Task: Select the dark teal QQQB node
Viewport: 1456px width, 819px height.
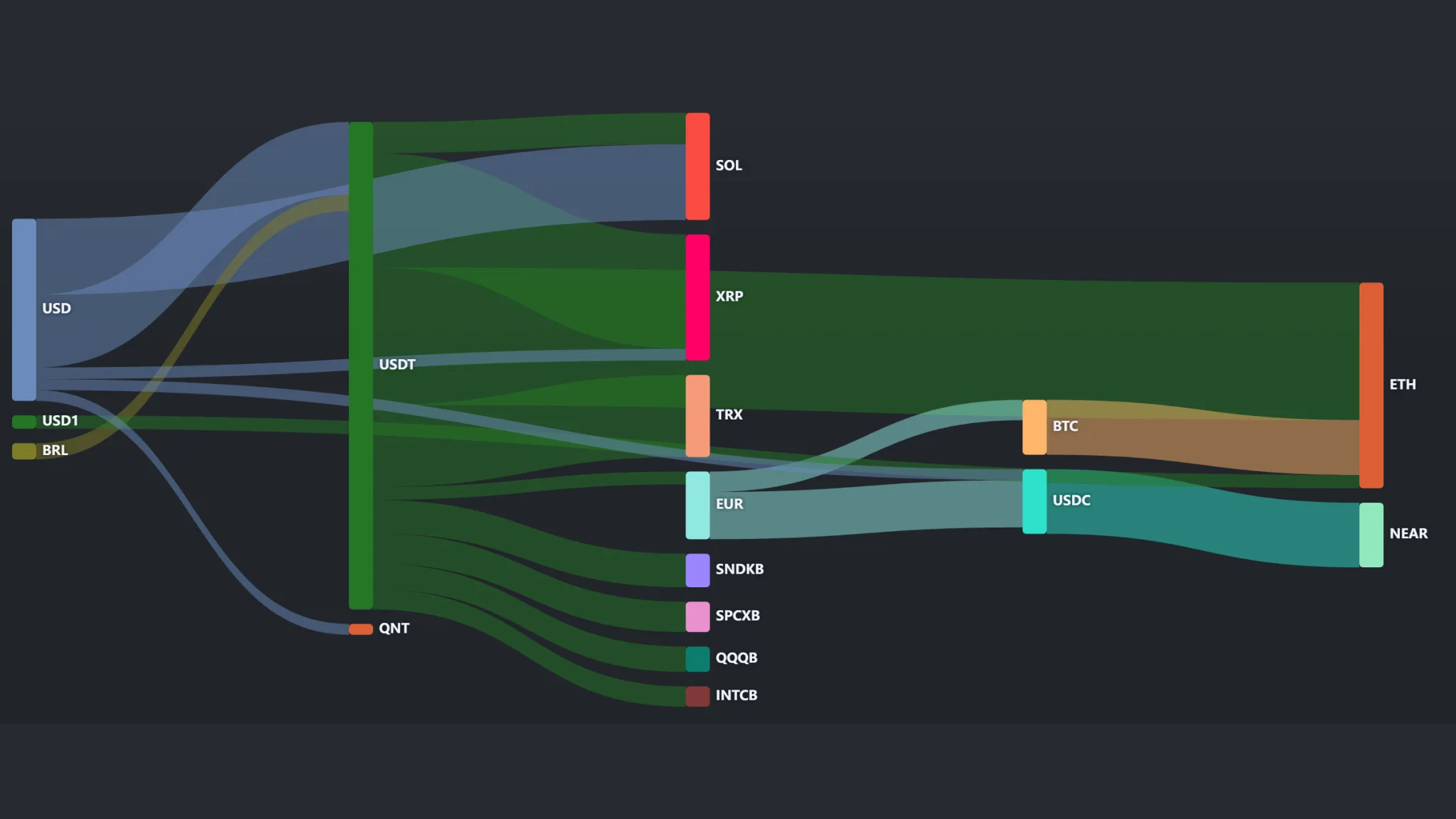Action: [x=697, y=659]
